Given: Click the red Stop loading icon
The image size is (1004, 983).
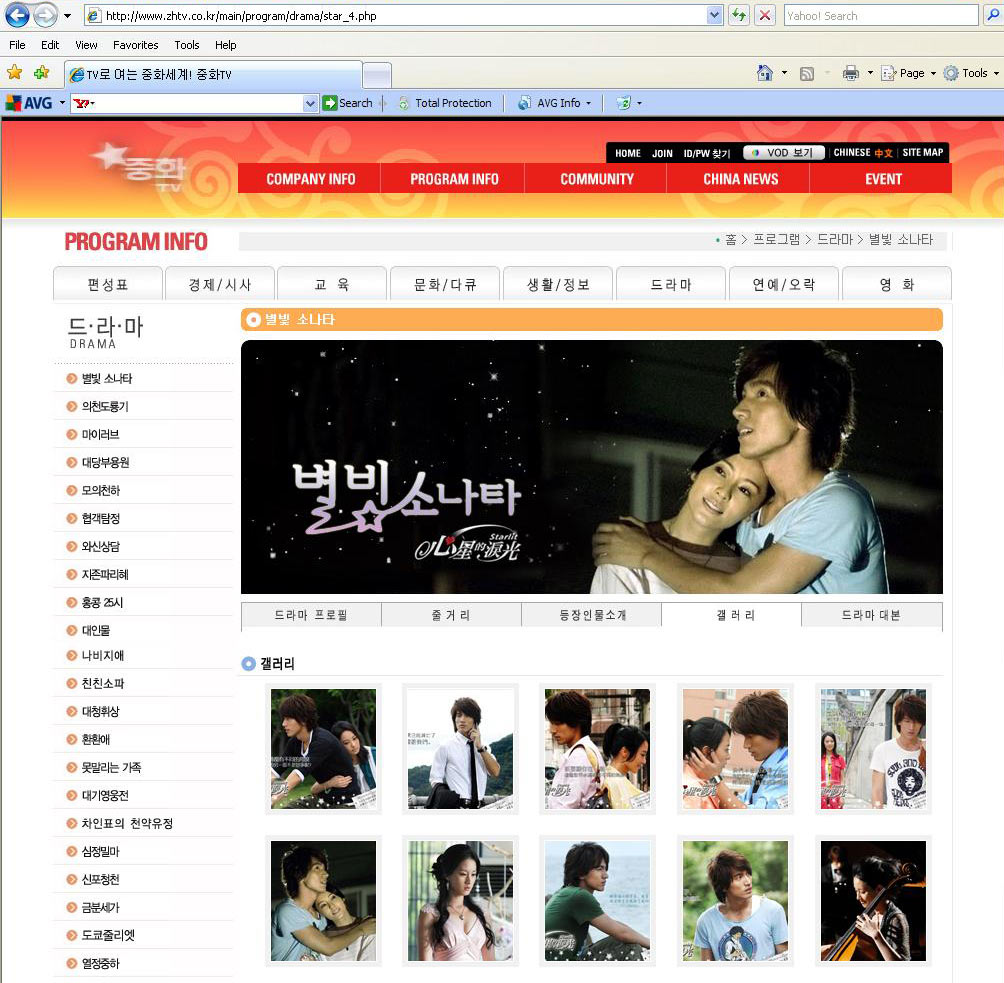Looking at the screenshot, I should pyautogui.click(x=765, y=15).
